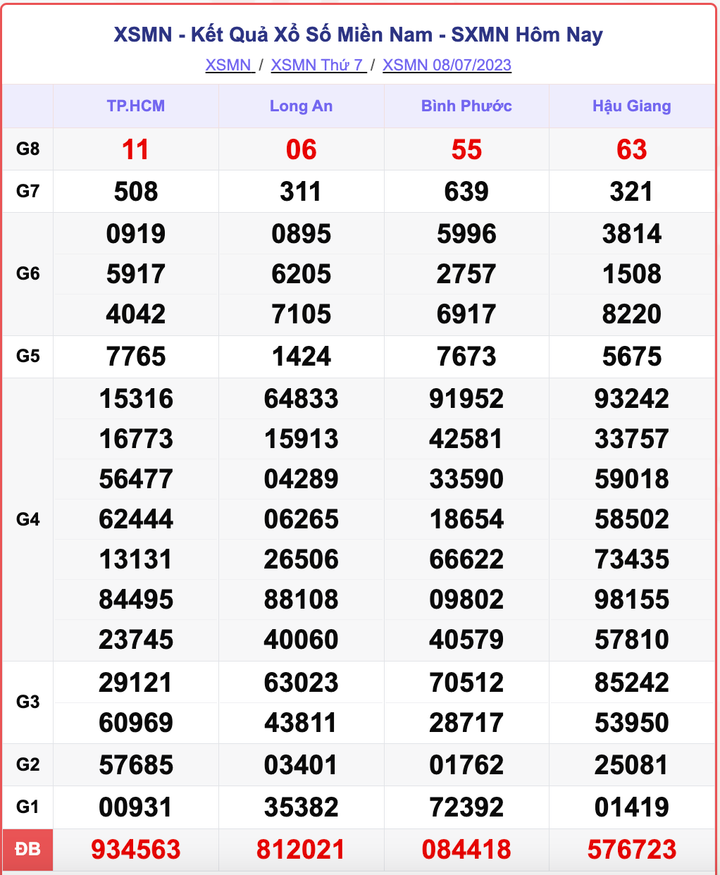Click the G4 row label

pyautogui.click(x=28, y=519)
